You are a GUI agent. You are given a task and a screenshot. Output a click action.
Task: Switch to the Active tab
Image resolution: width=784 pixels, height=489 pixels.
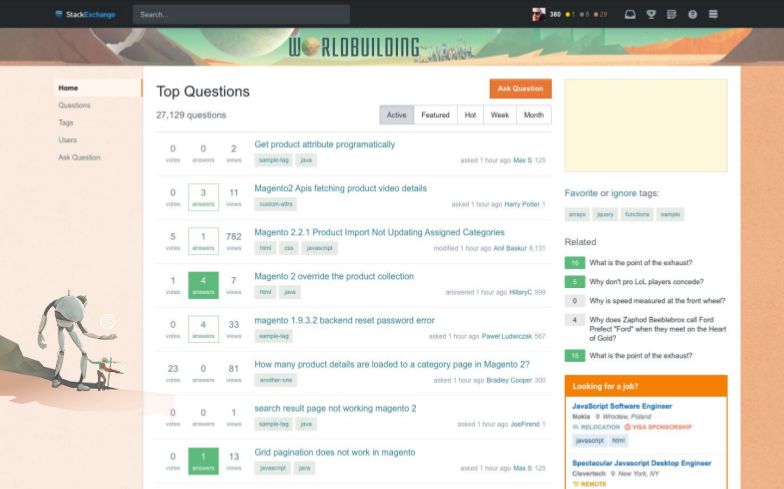click(396, 115)
